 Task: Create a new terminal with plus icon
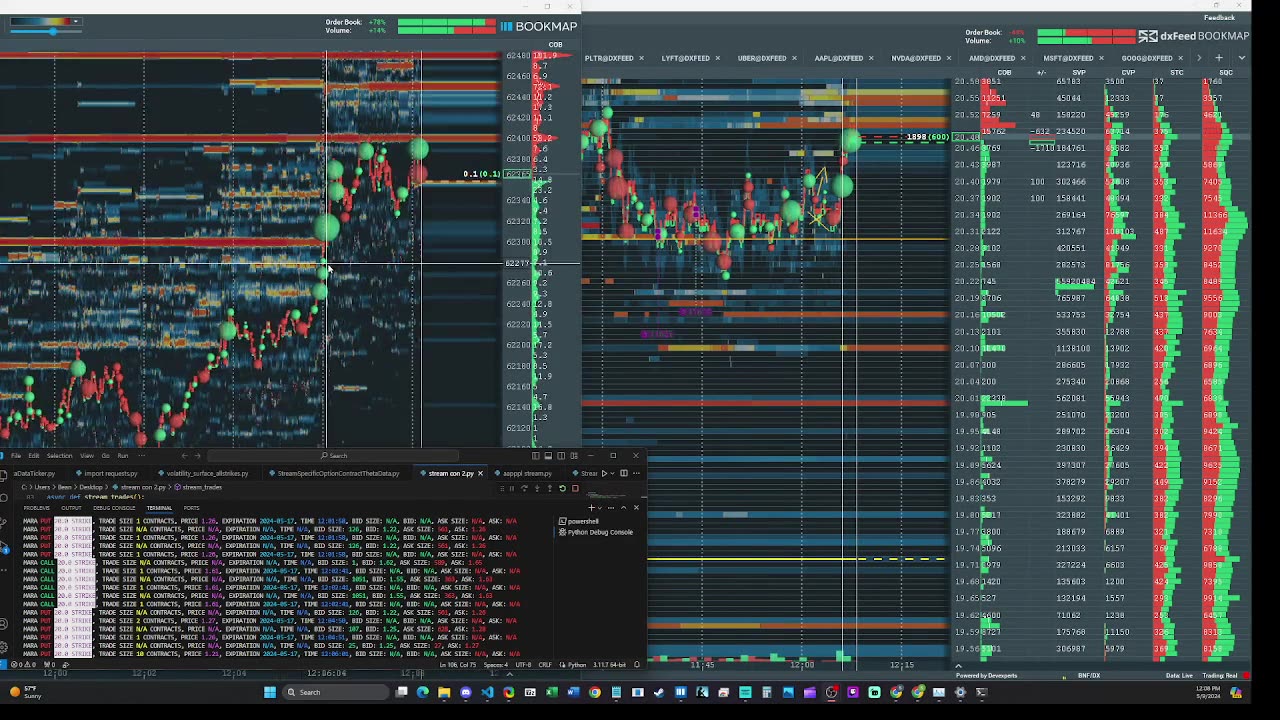point(591,508)
